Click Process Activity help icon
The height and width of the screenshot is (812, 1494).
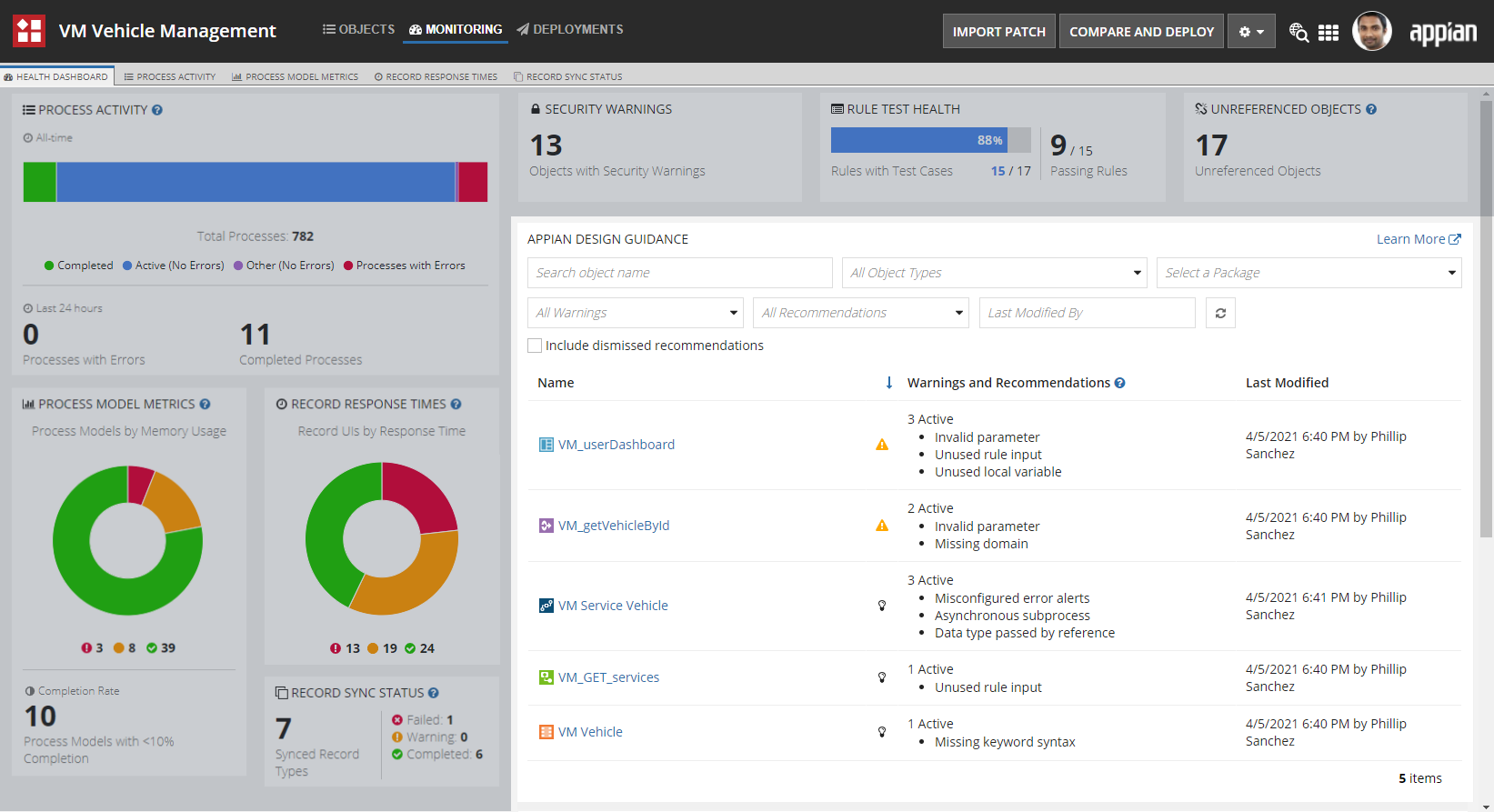coord(157,110)
